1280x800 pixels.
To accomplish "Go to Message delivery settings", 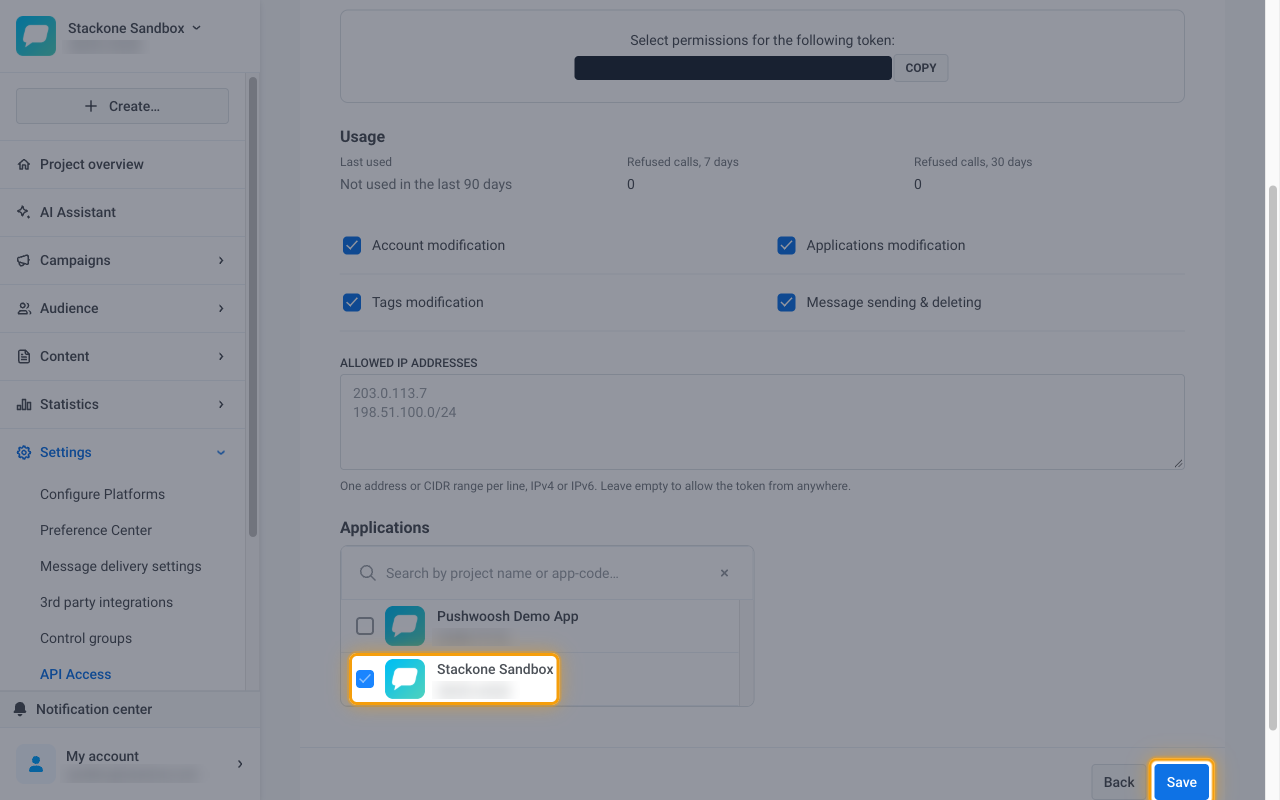I will [121, 566].
